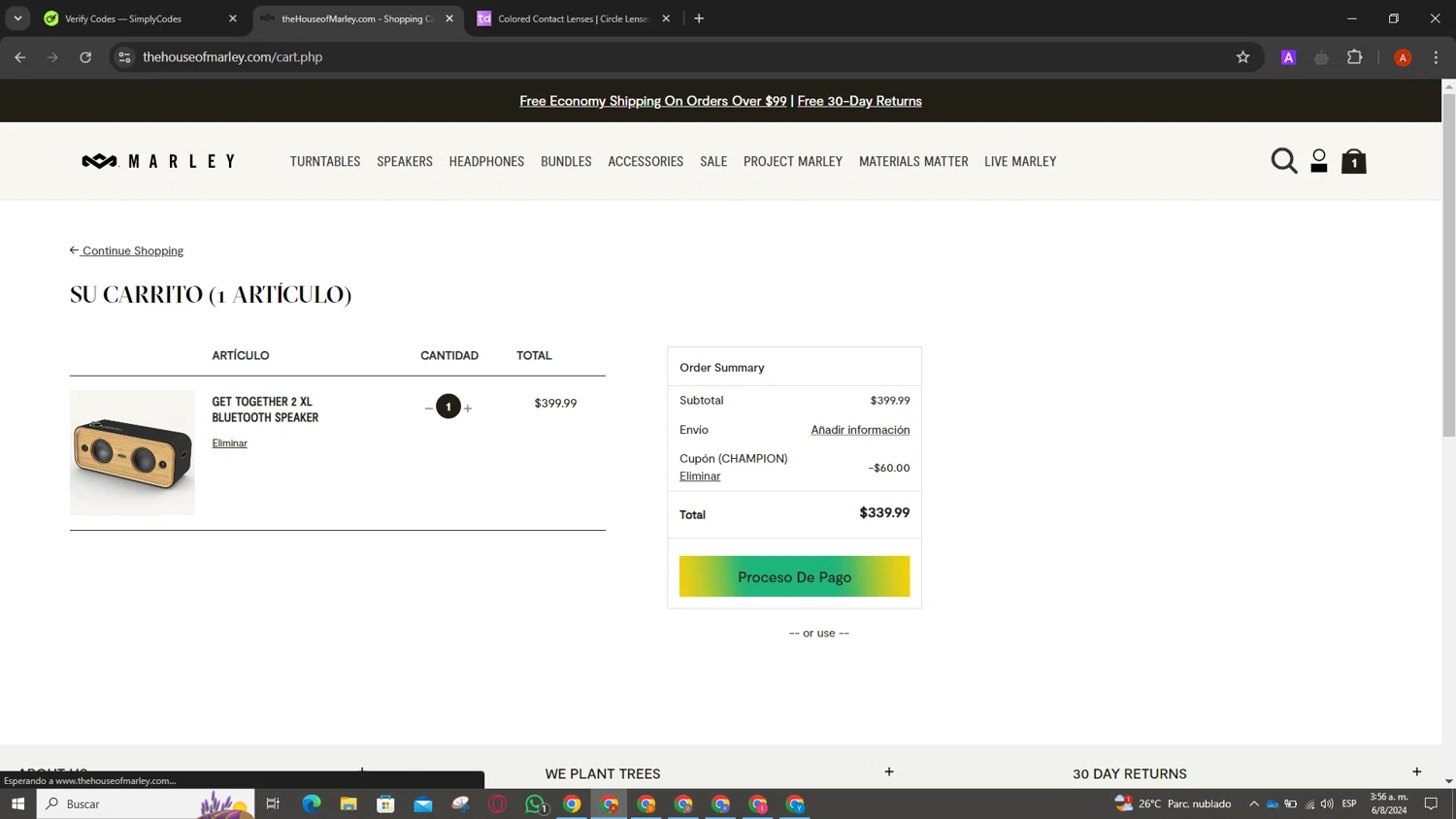Click the Marley logo
Viewport: 1456px width, 819px height.
click(158, 161)
